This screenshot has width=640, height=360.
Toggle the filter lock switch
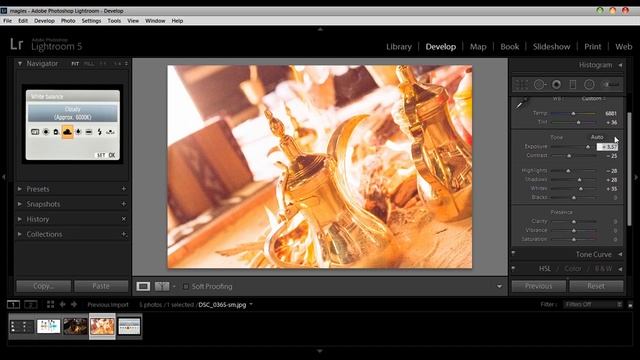click(x=630, y=304)
